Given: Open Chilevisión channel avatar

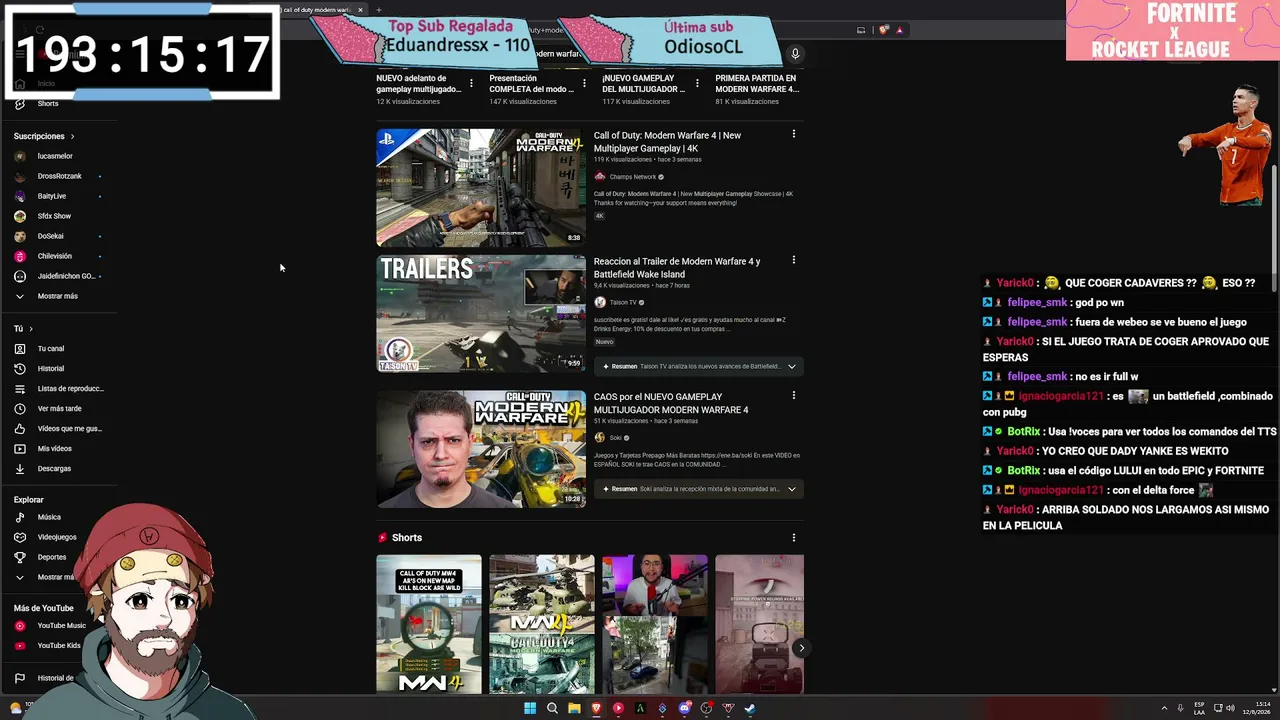Looking at the screenshot, I should (20, 256).
